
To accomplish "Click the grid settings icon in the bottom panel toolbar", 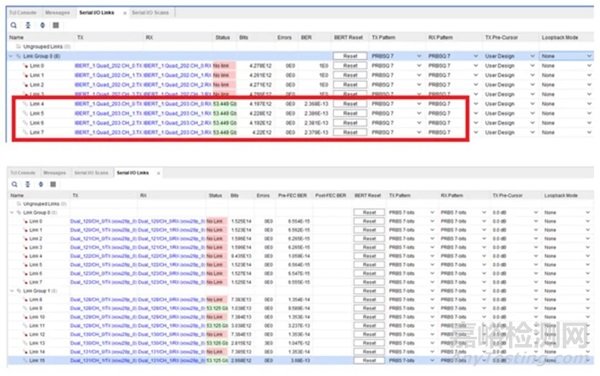I will tap(53, 184).
